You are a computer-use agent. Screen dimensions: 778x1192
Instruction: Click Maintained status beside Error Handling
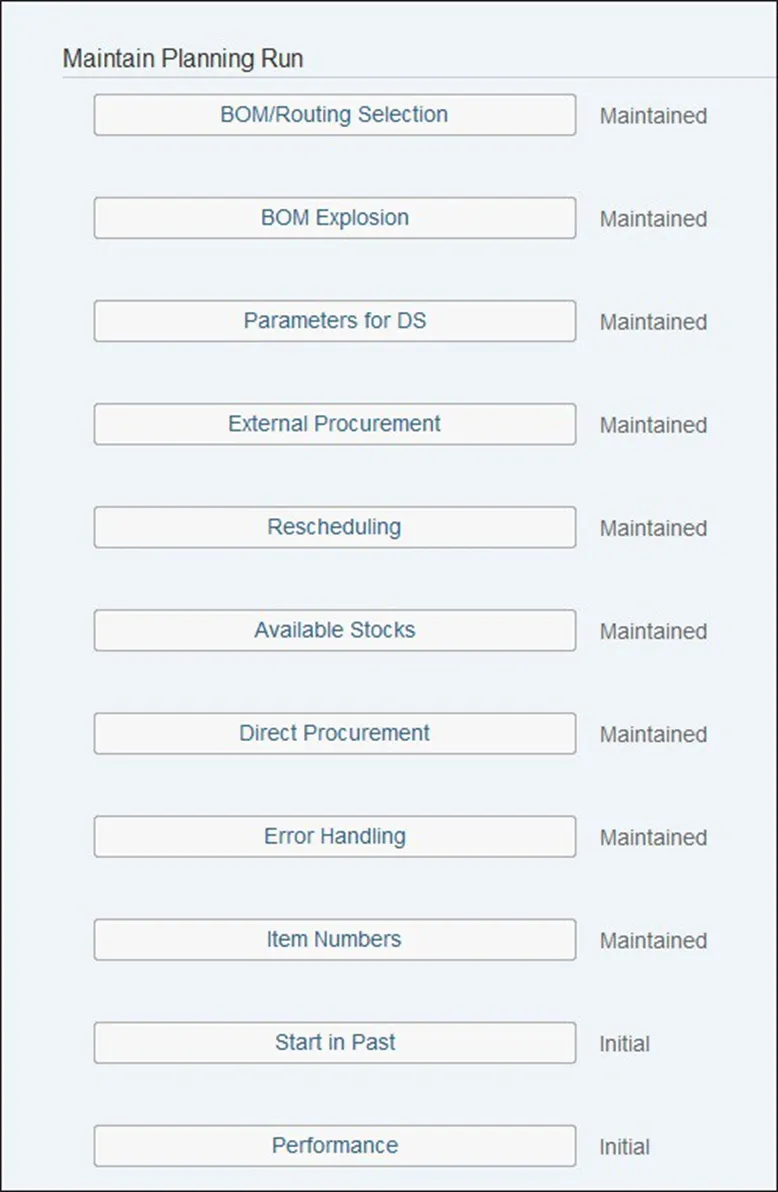pos(653,837)
